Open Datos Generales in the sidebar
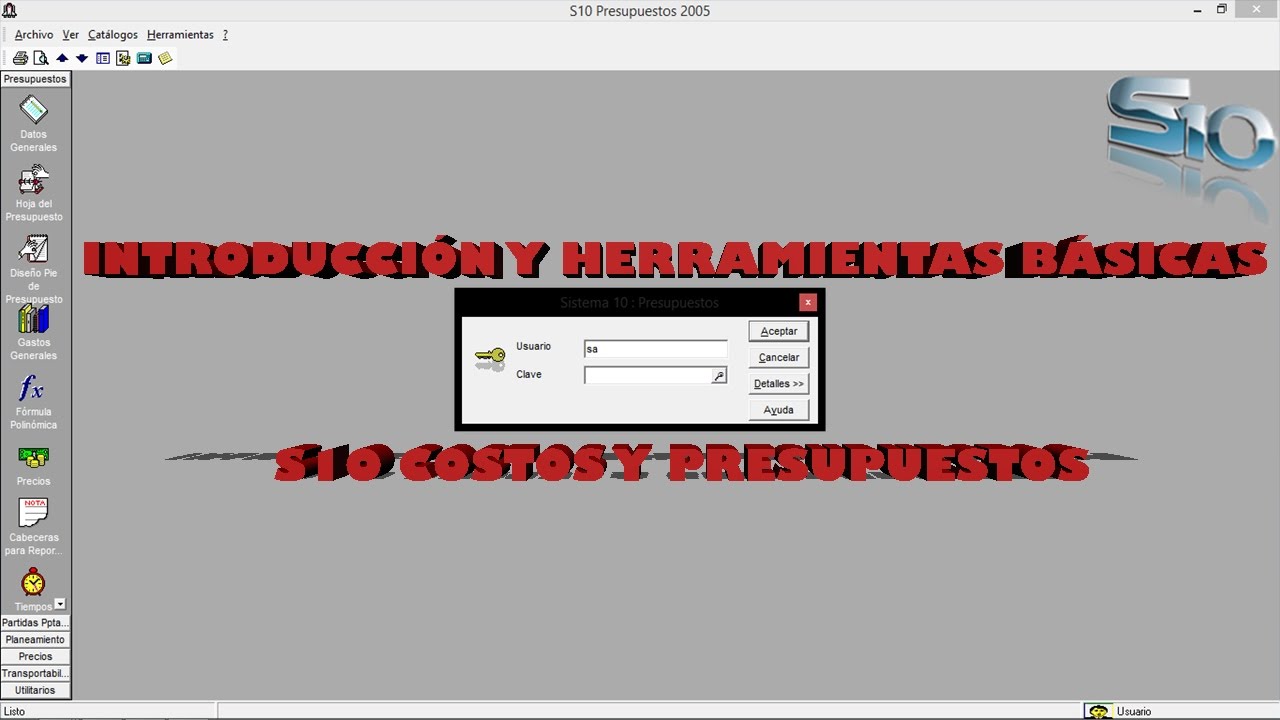The image size is (1280, 720). pyautogui.click(x=34, y=123)
